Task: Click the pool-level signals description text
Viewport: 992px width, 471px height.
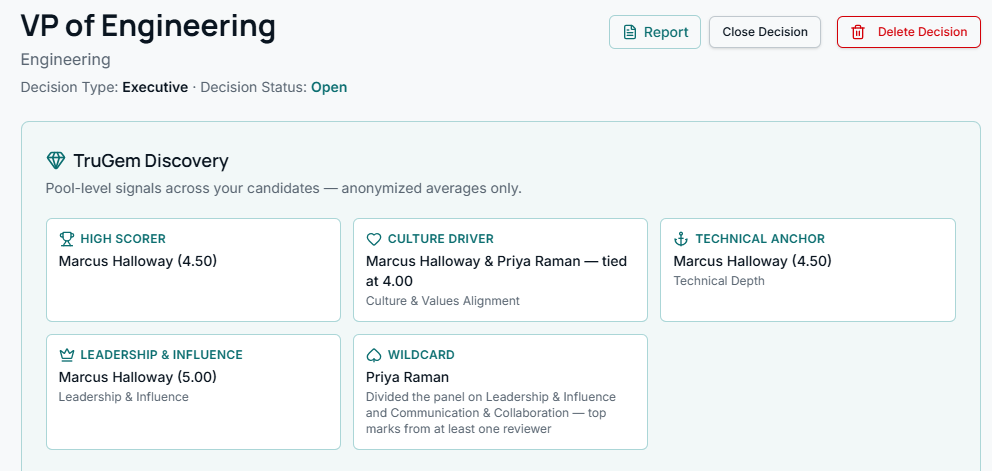Action: pyautogui.click(x=283, y=189)
